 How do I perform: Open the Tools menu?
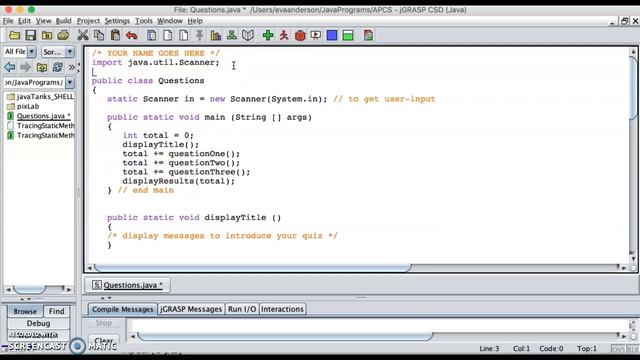click(144, 21)
